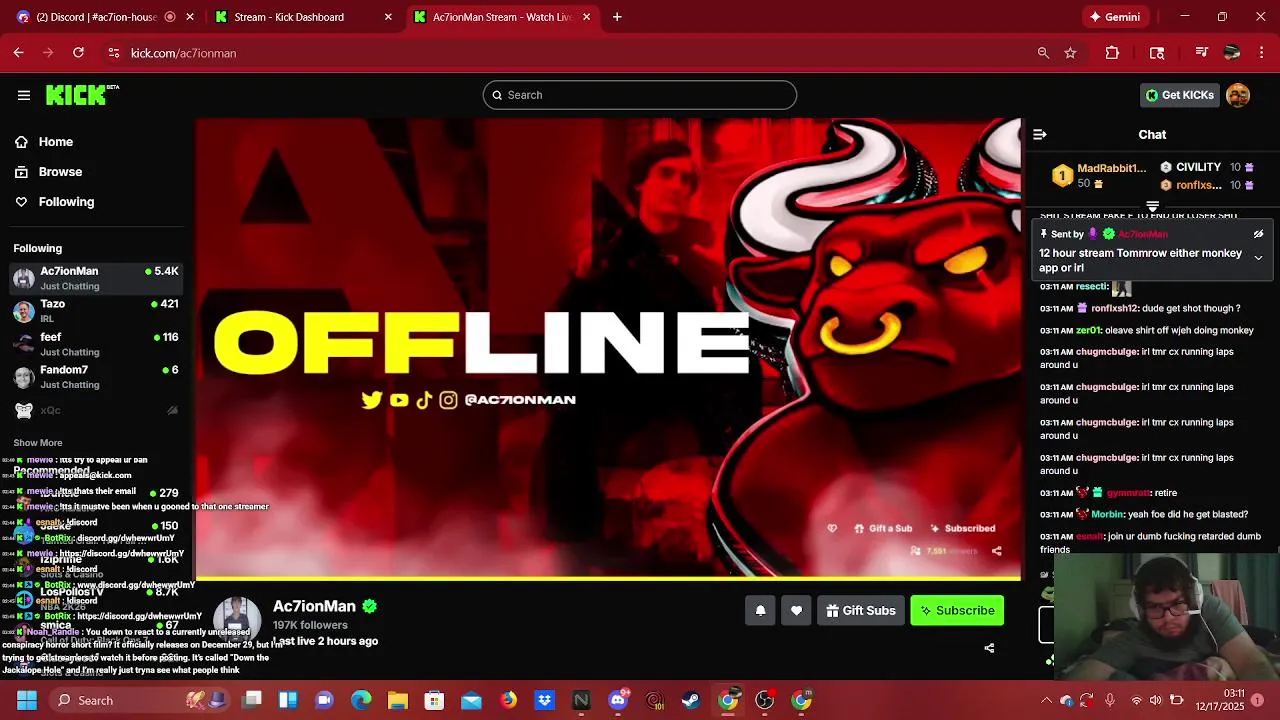
Task: Click the TikTok icon on offline banner
Action: tap(424, 400)
